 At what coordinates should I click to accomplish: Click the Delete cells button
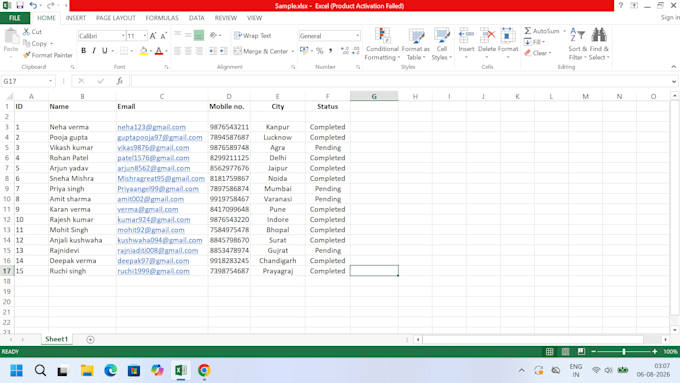(x=487, y=44)
